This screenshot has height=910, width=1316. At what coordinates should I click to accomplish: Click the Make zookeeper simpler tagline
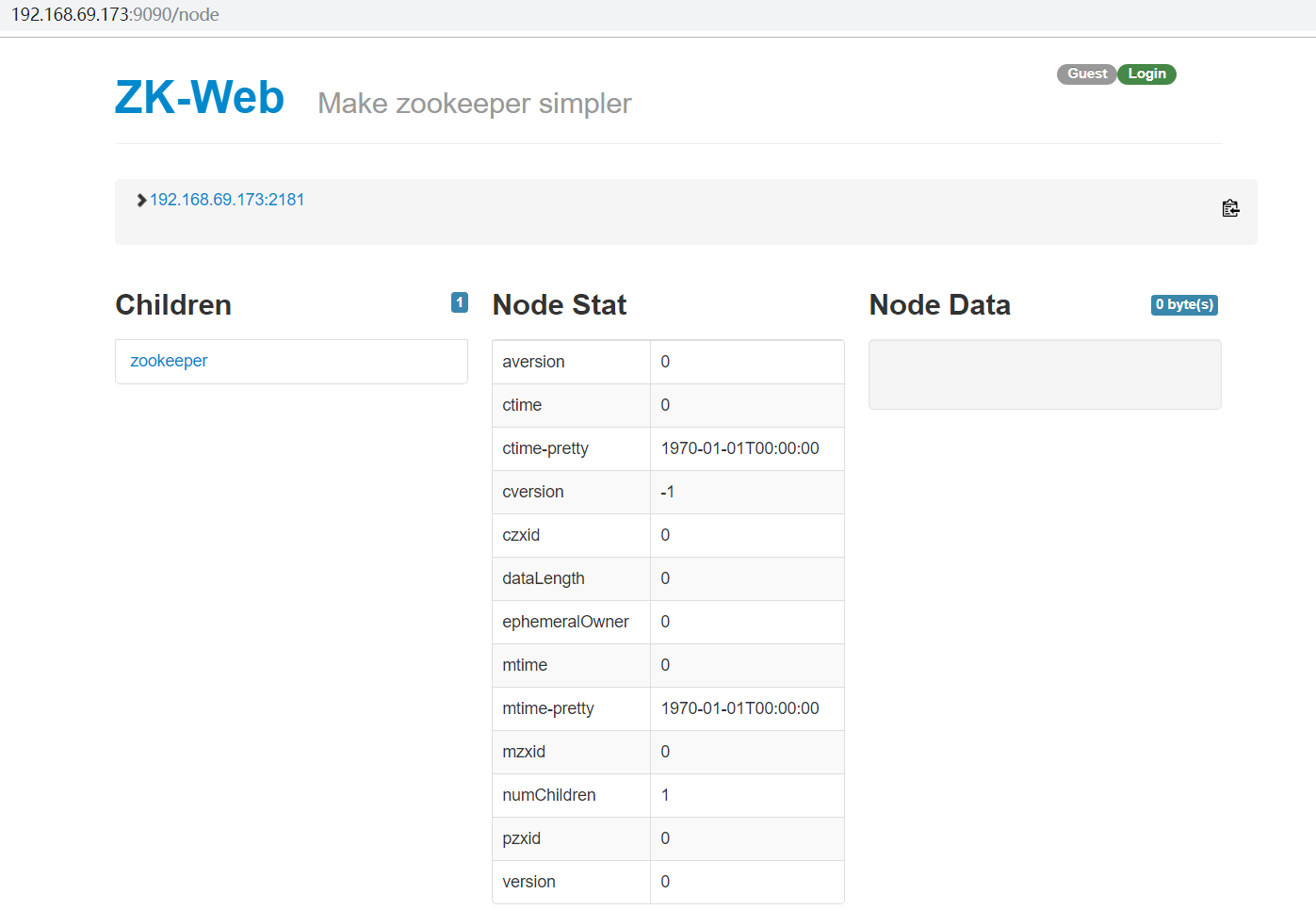click(475, 103)
